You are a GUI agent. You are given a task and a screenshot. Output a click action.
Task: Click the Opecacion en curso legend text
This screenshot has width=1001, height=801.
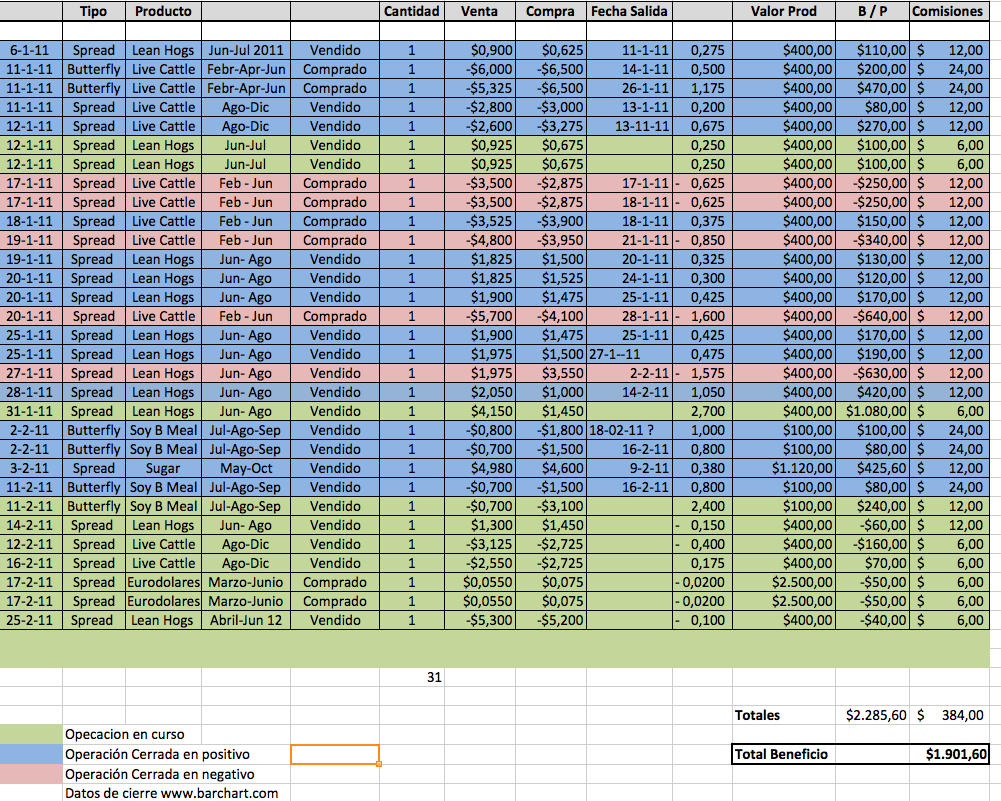point(124,735)
